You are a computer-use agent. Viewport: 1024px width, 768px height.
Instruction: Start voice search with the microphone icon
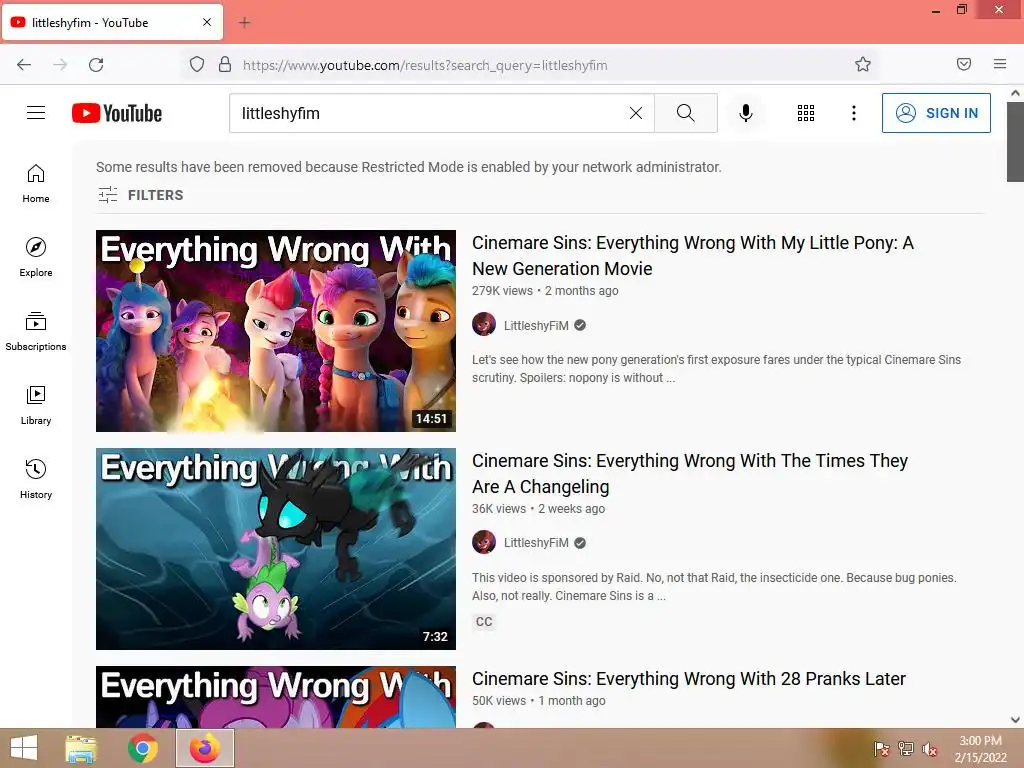click(x=746, y=113)
